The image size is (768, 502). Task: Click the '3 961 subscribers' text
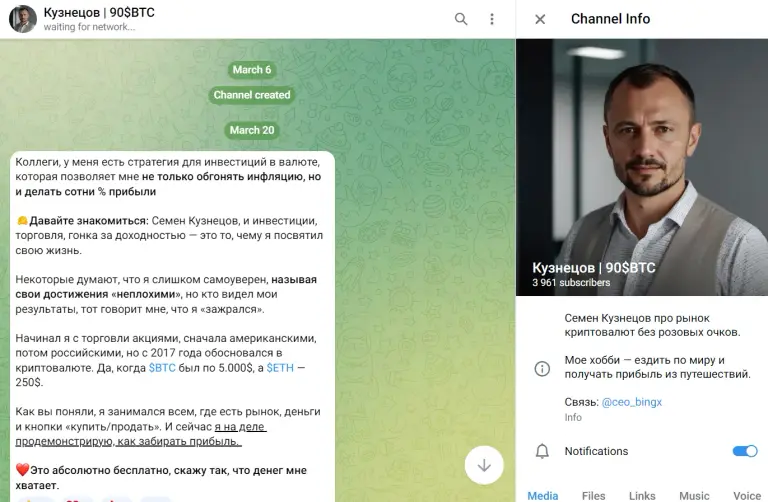click(571, 283)
